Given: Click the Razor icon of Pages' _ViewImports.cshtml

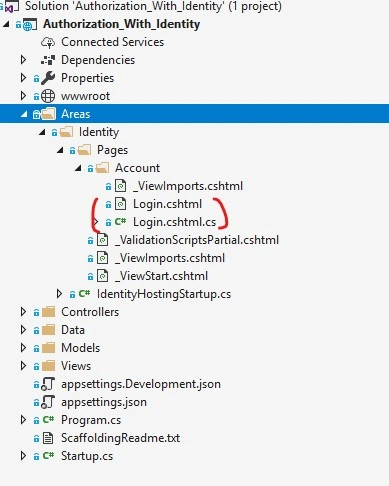Looking at the screenshot, I should click(102, 258).
